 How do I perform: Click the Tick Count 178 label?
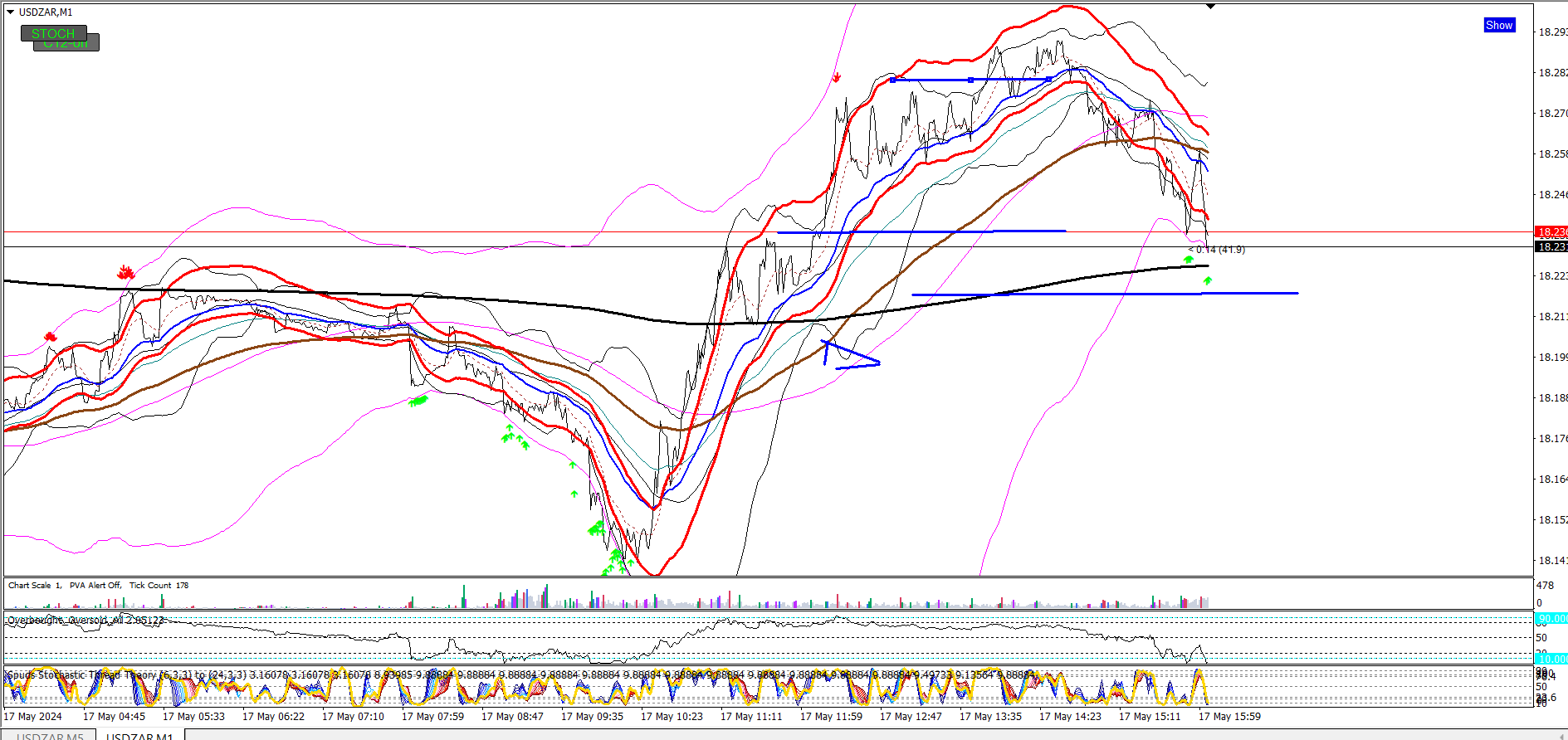159,586
